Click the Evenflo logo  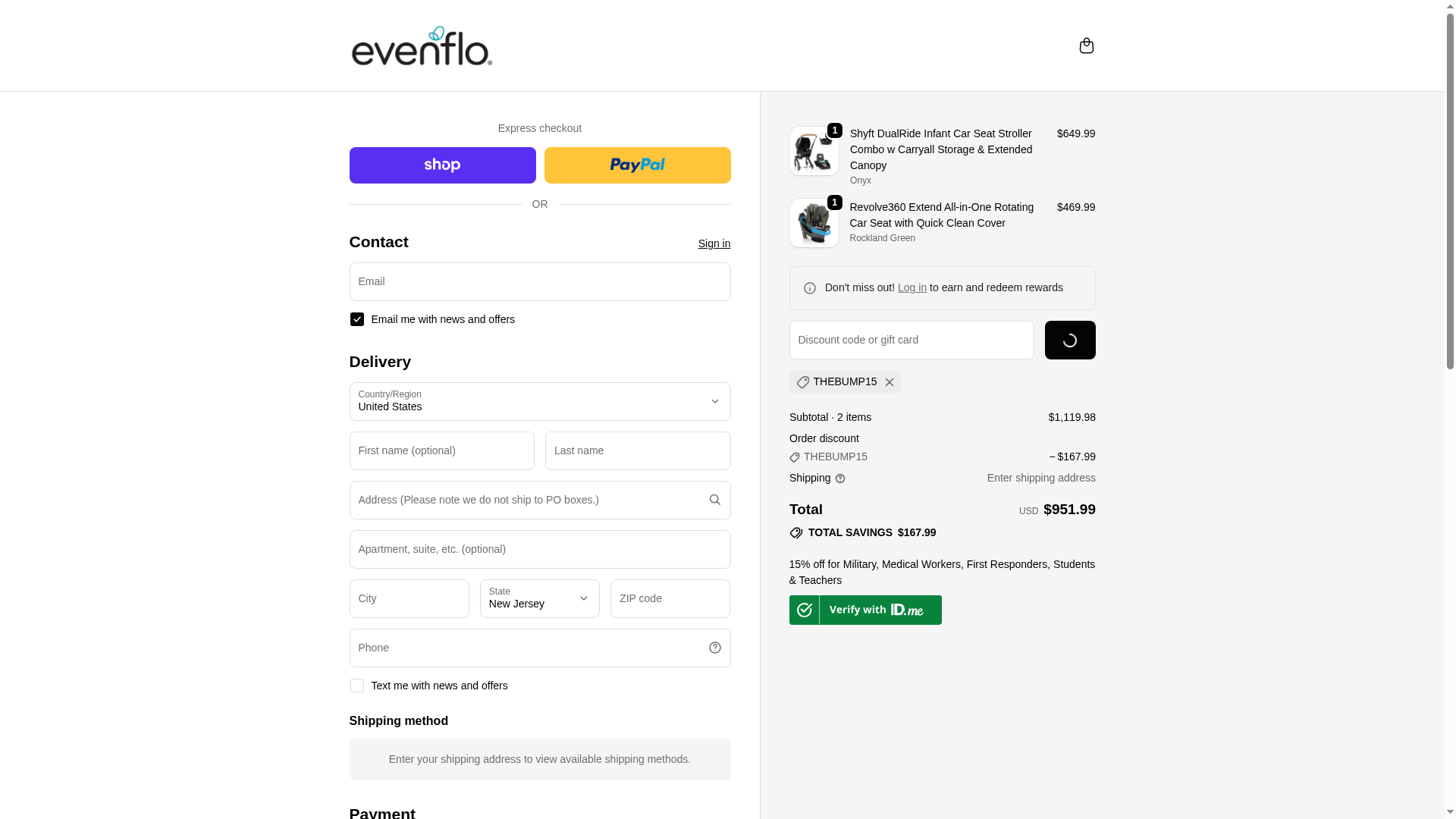tap(422, 46)
